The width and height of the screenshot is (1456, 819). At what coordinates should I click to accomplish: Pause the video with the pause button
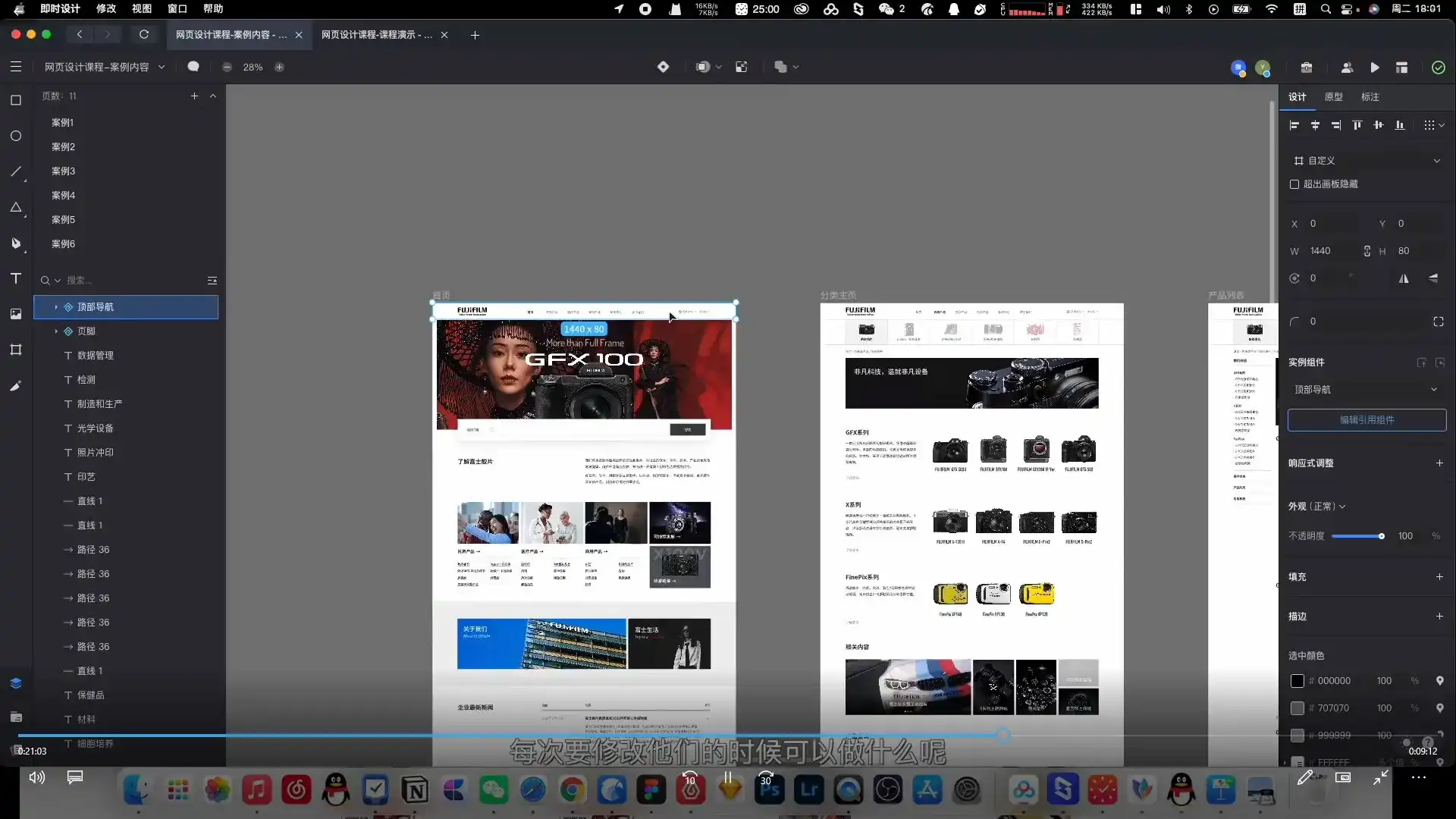tap(727, 777)
